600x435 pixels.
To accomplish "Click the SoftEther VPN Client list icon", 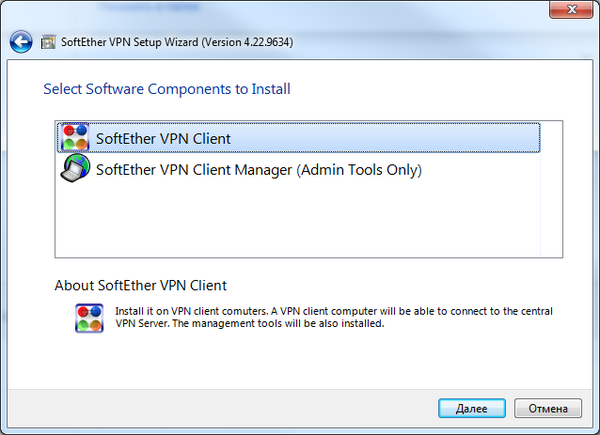I will (x=75, y=137).
